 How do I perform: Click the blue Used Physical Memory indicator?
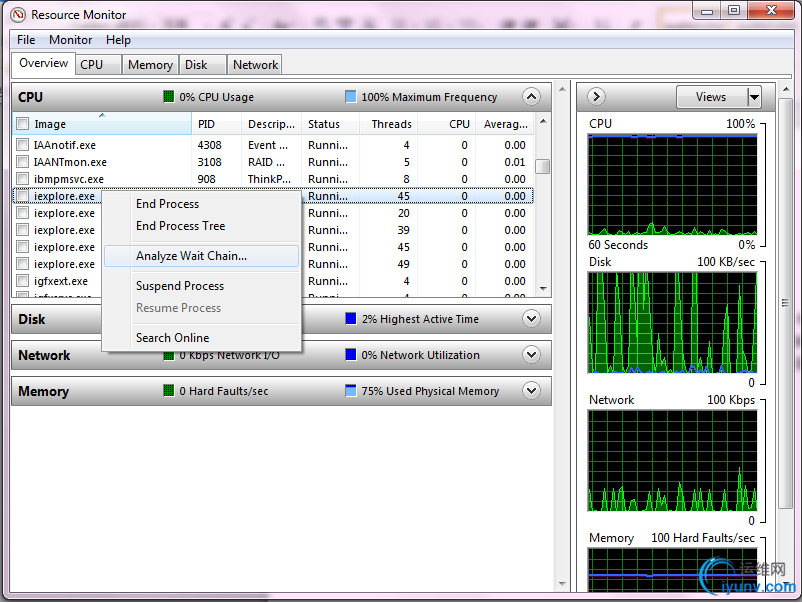[x=350, y=391]
